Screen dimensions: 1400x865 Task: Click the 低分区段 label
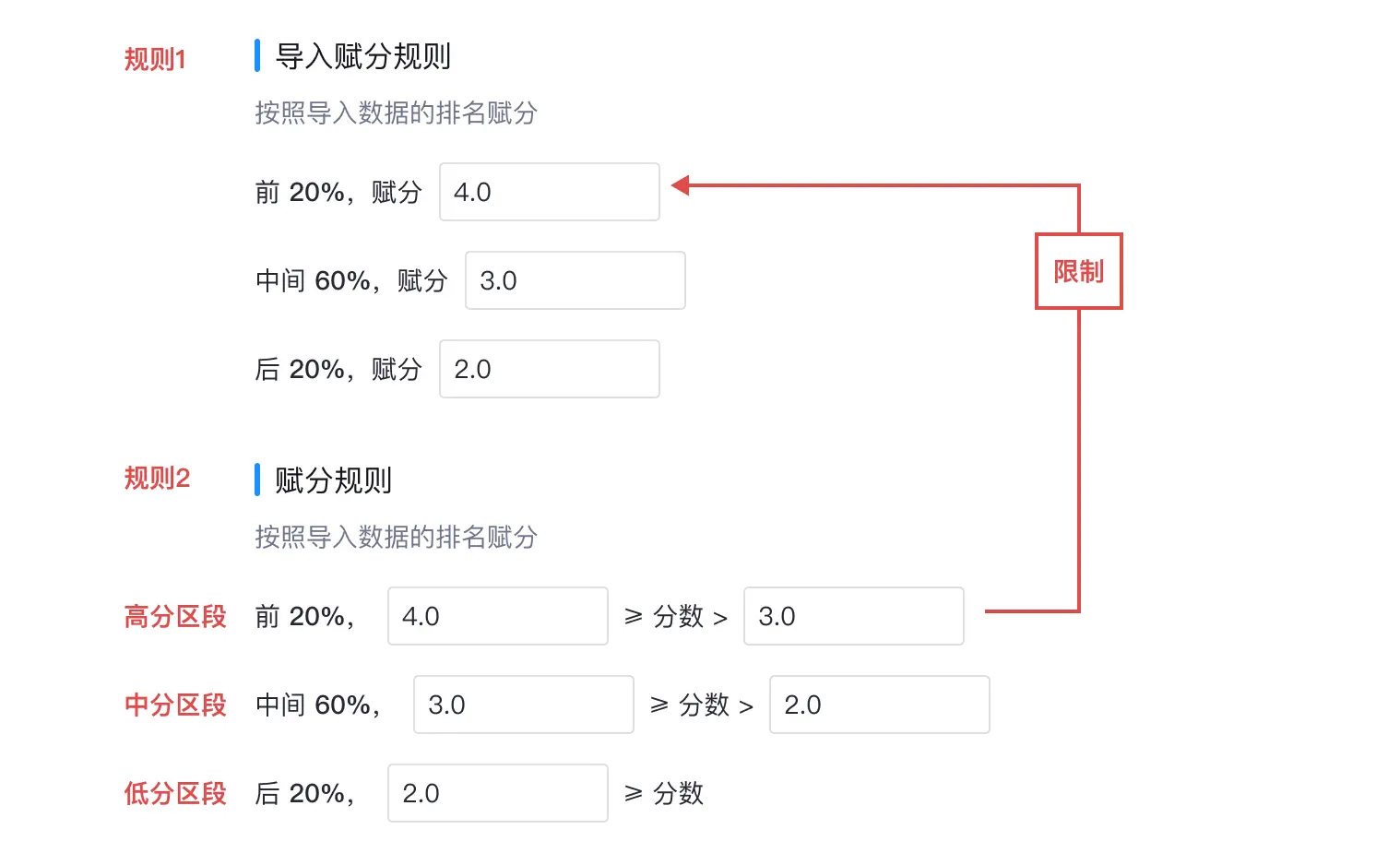point(175,794)
